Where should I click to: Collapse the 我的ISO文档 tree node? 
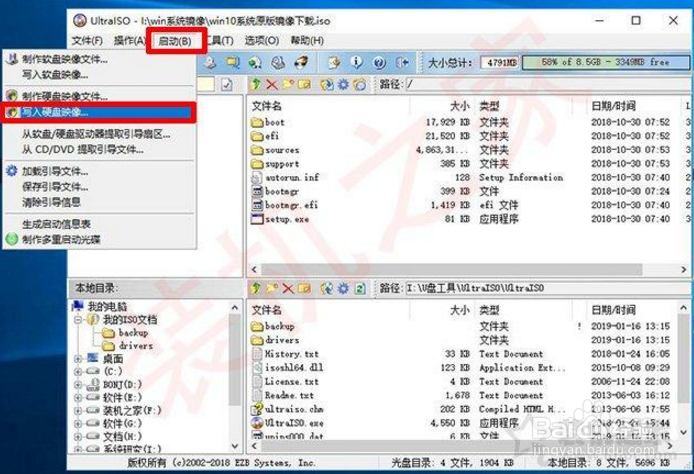point(78,320)
